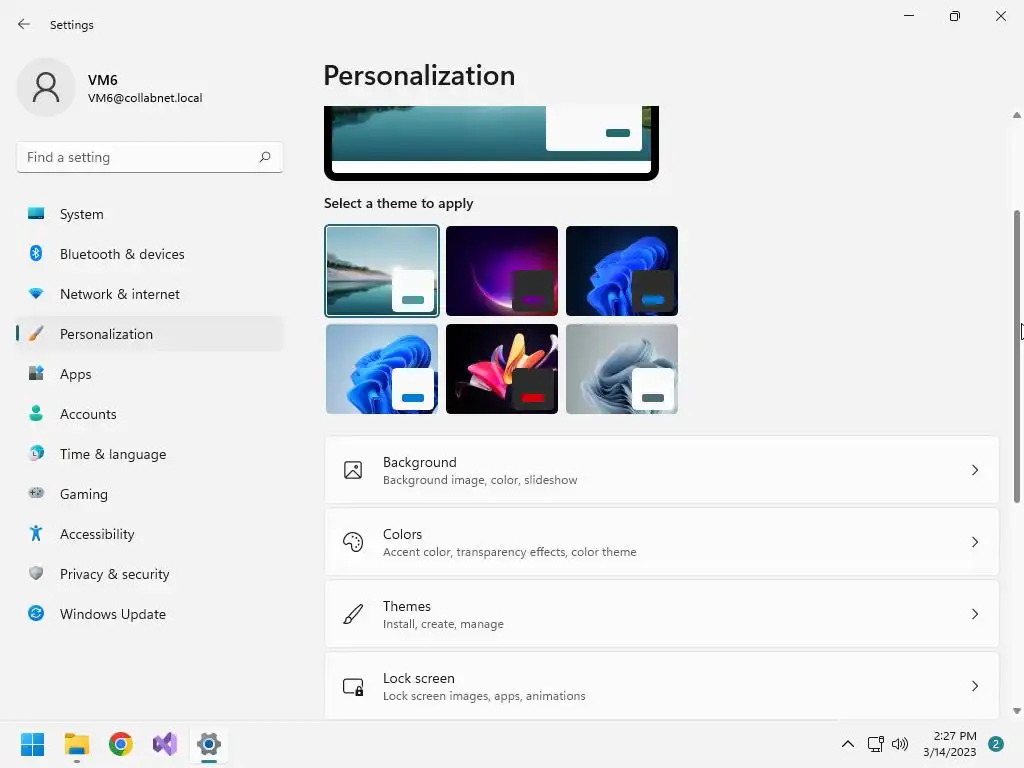Click the Background picture icon
1024x768 pixels.
[353, 470]
